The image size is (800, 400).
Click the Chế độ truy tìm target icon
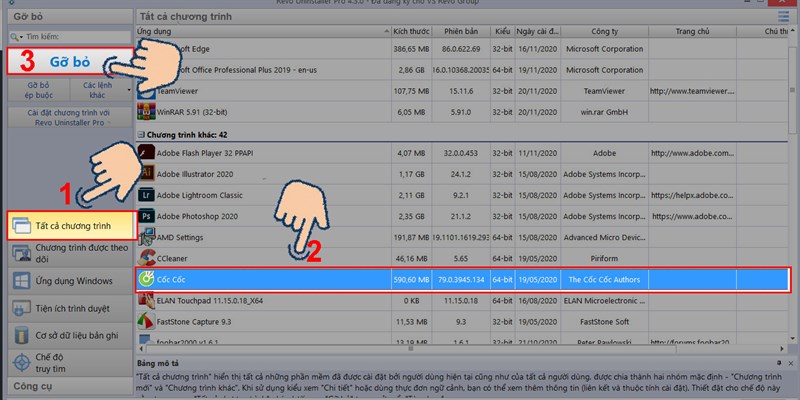(22, 363)
